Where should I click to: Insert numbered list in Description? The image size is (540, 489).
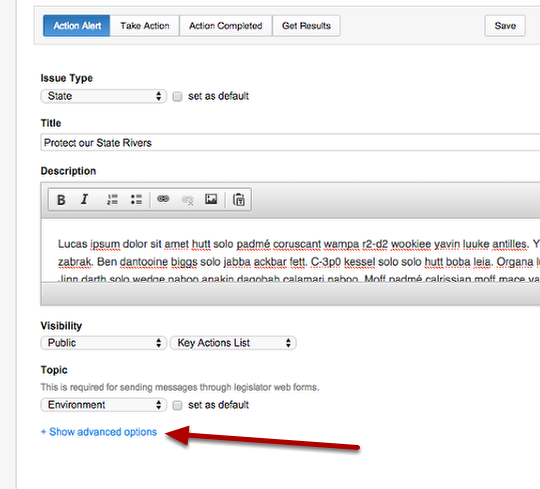pos(112,199)
